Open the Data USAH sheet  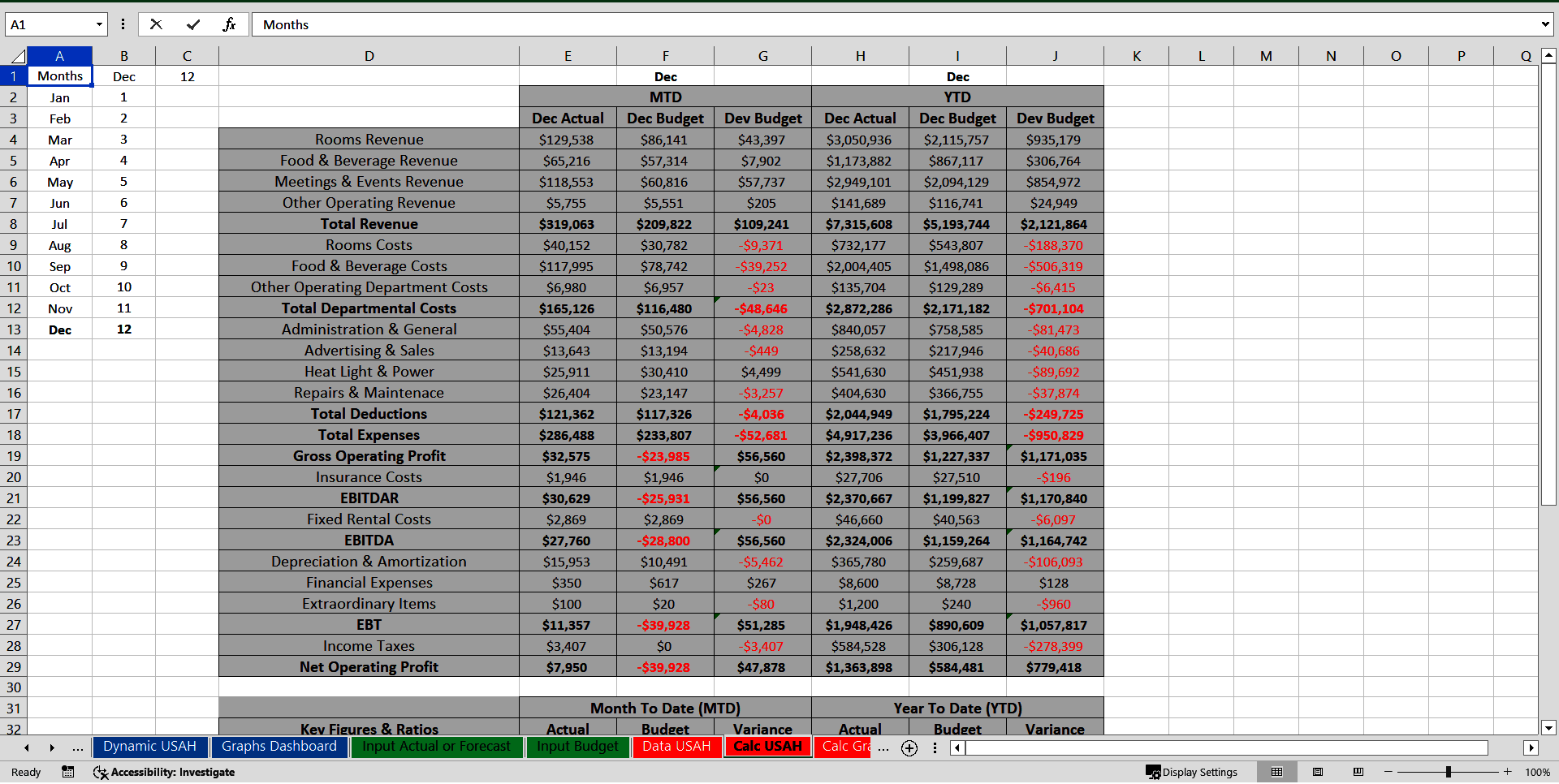[676, 747]
